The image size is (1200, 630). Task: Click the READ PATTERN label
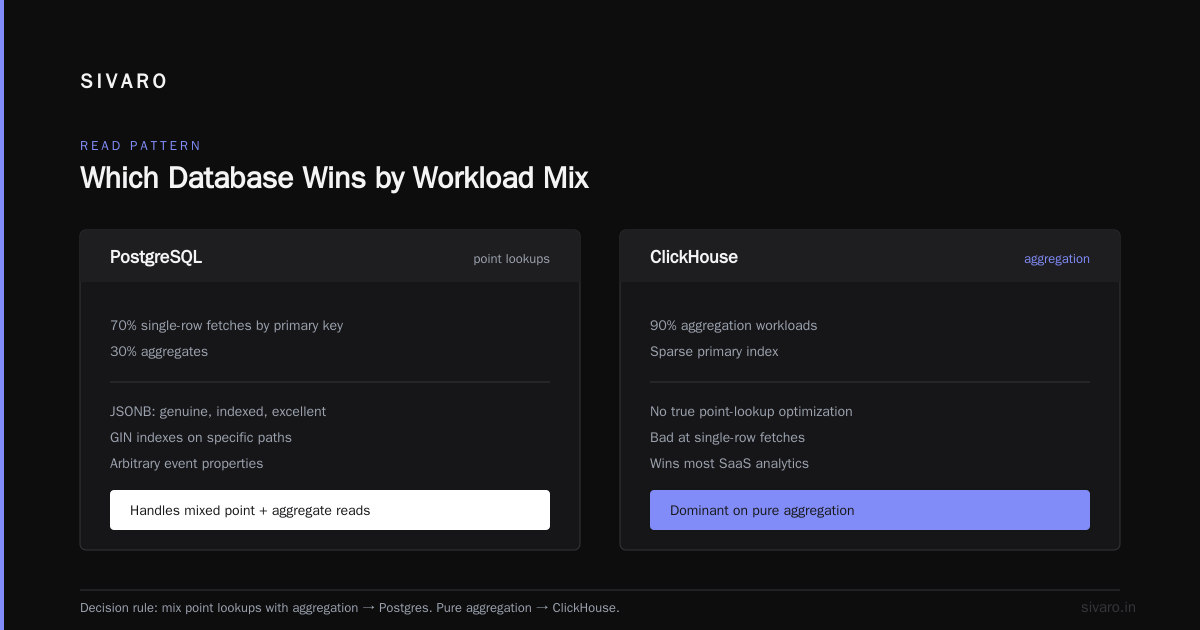[x=141, y=146]
